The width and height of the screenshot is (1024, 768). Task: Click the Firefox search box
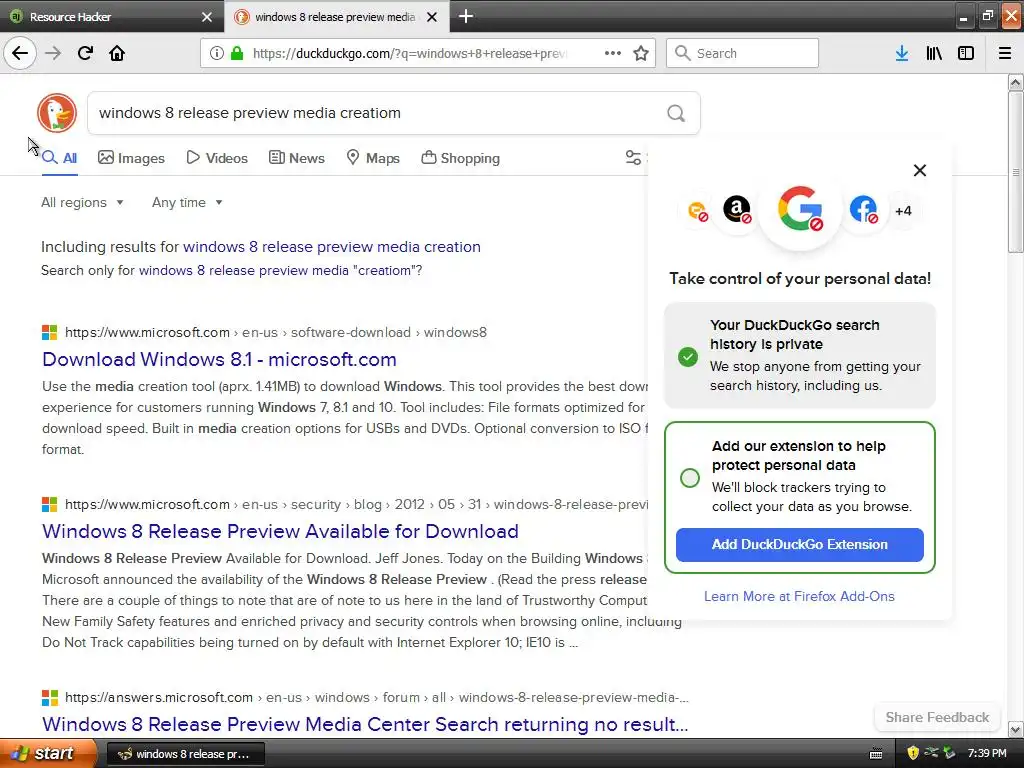tap(743, 53)
